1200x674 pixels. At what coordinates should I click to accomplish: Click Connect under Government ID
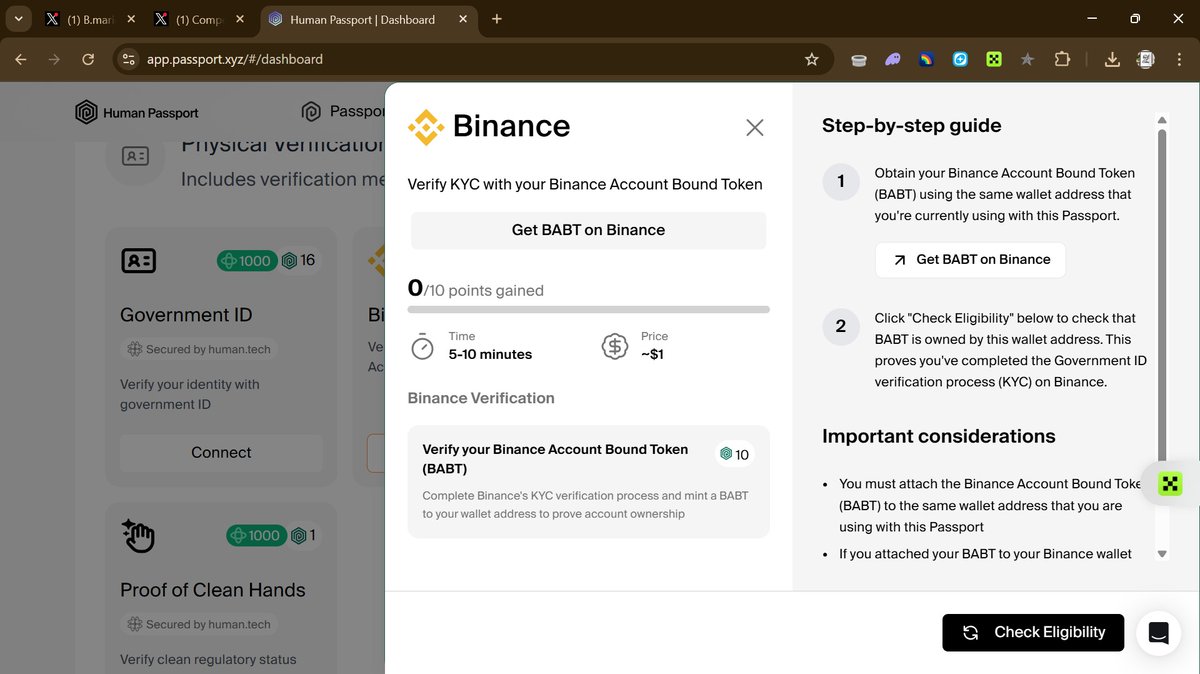point(221,453)
